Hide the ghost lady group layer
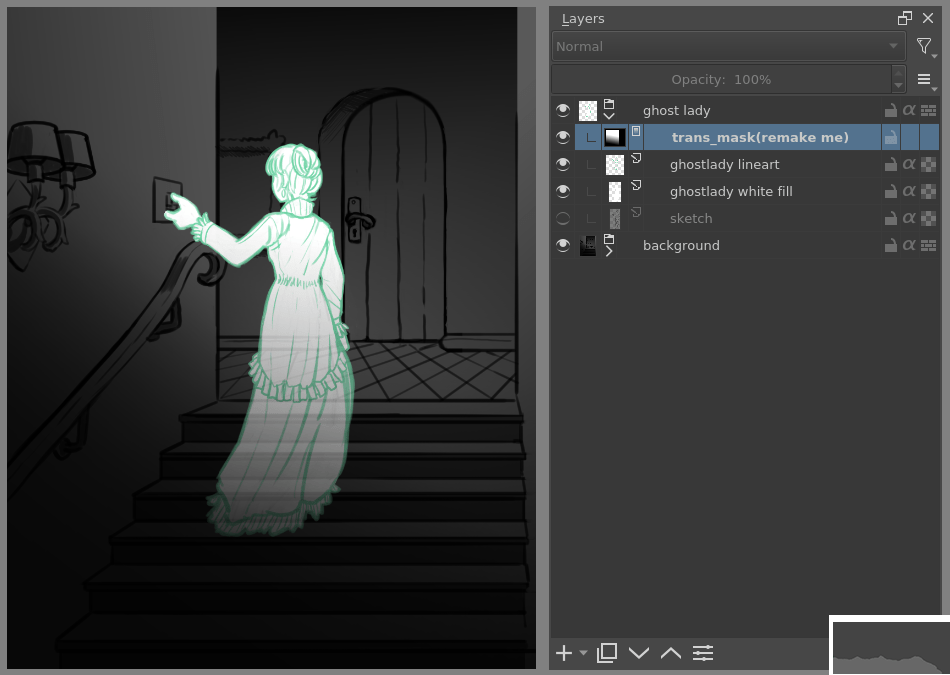 coord(563,110)
